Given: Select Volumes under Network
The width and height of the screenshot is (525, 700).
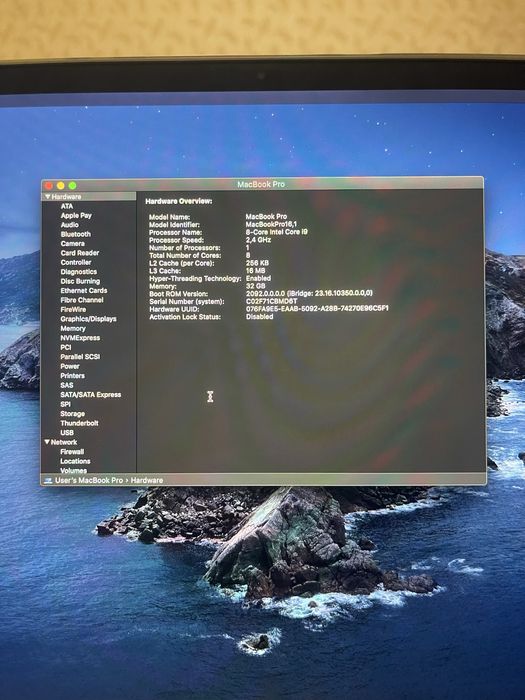Looking at the screenshot, I should pos(74,470).
